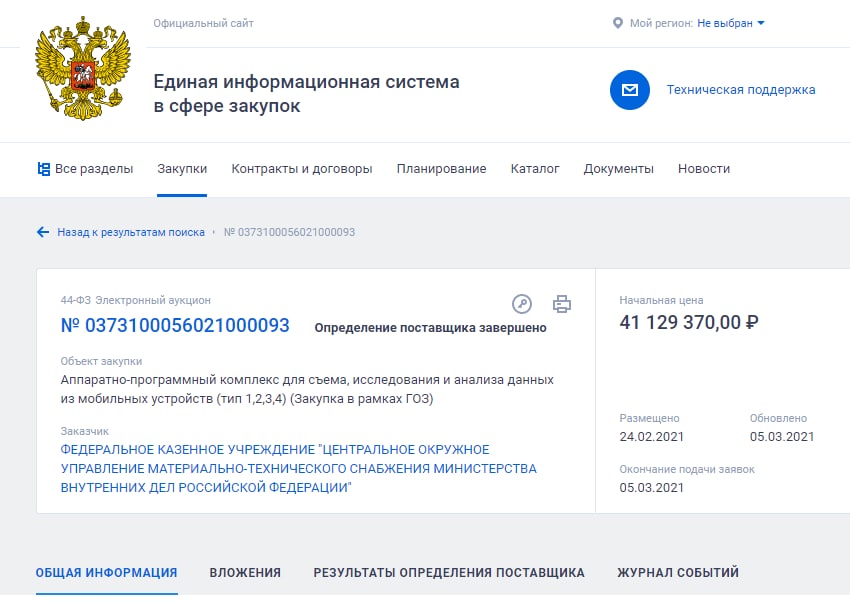This screenshot has width=850, height=606.
Task: Click the print icon
Action: click(562, 304)
